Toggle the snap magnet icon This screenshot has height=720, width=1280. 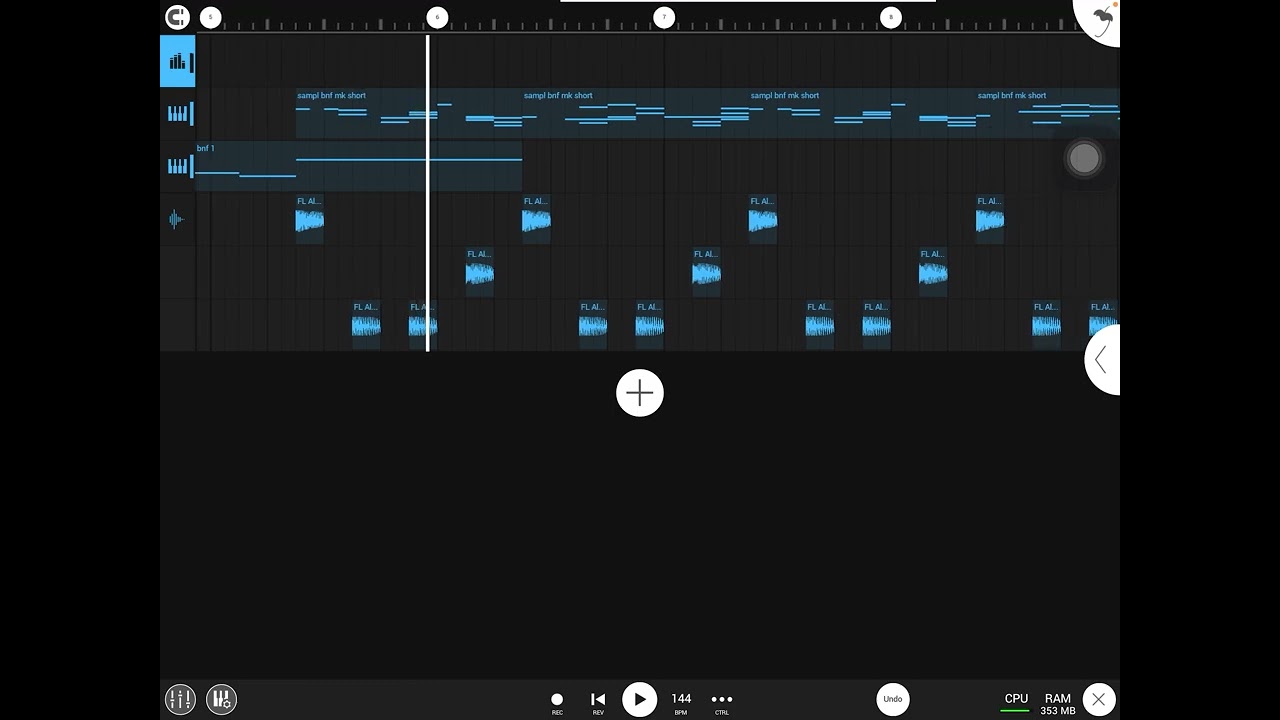[x=177, y=17]
